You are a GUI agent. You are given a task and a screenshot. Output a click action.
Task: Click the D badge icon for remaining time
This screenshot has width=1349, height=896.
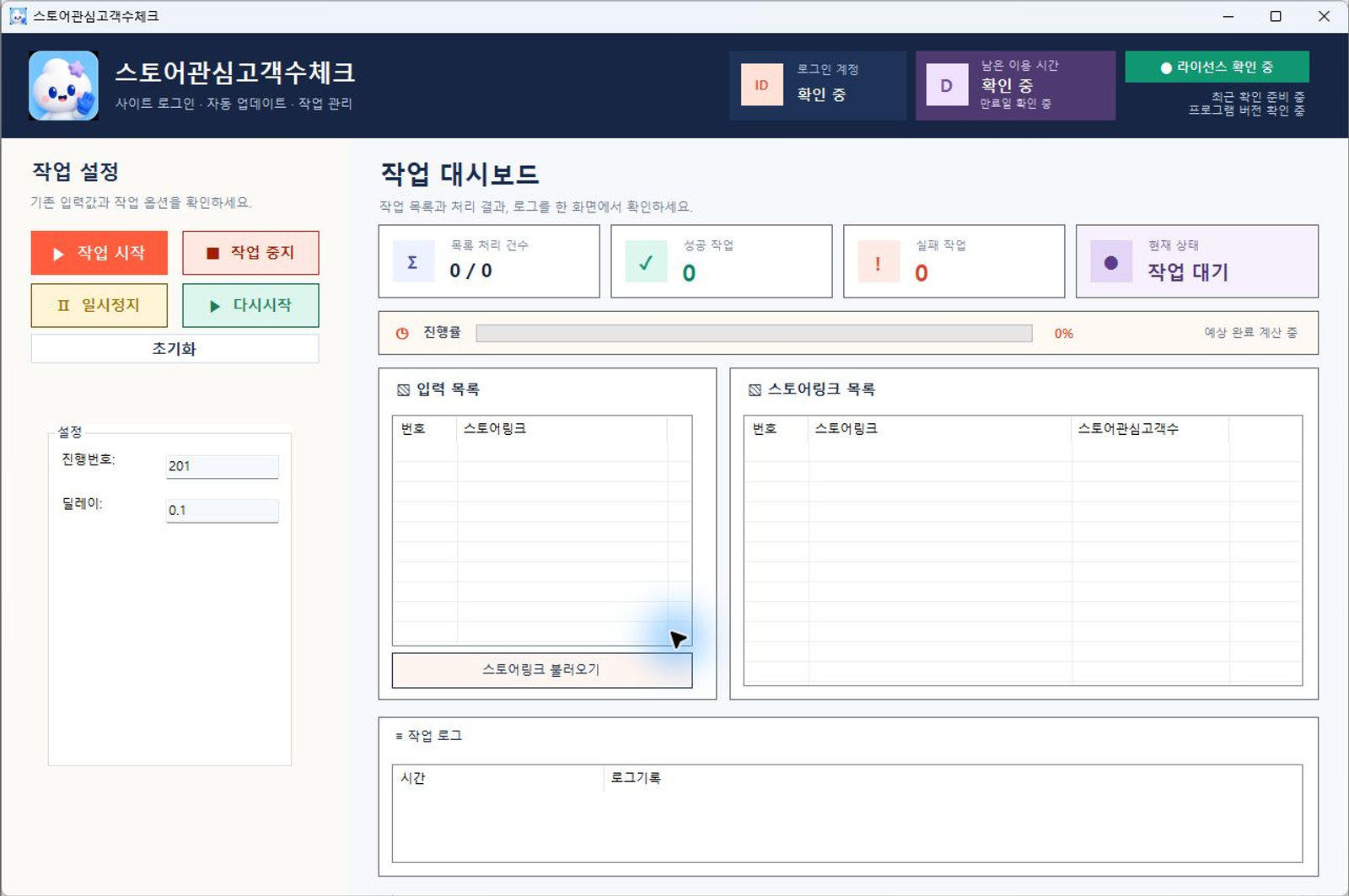[947, 85]
